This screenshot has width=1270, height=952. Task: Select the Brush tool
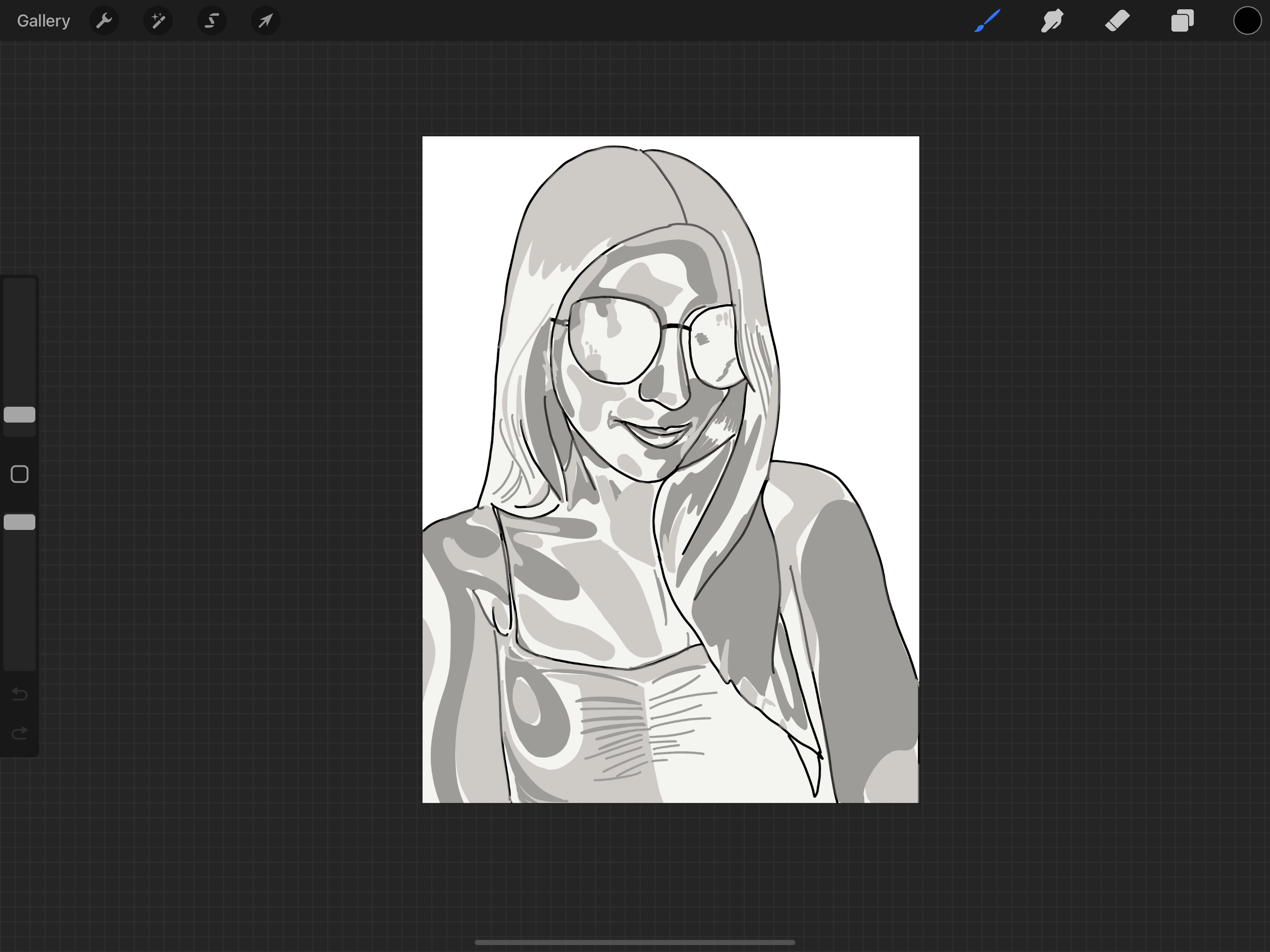[x=987, y=21]
